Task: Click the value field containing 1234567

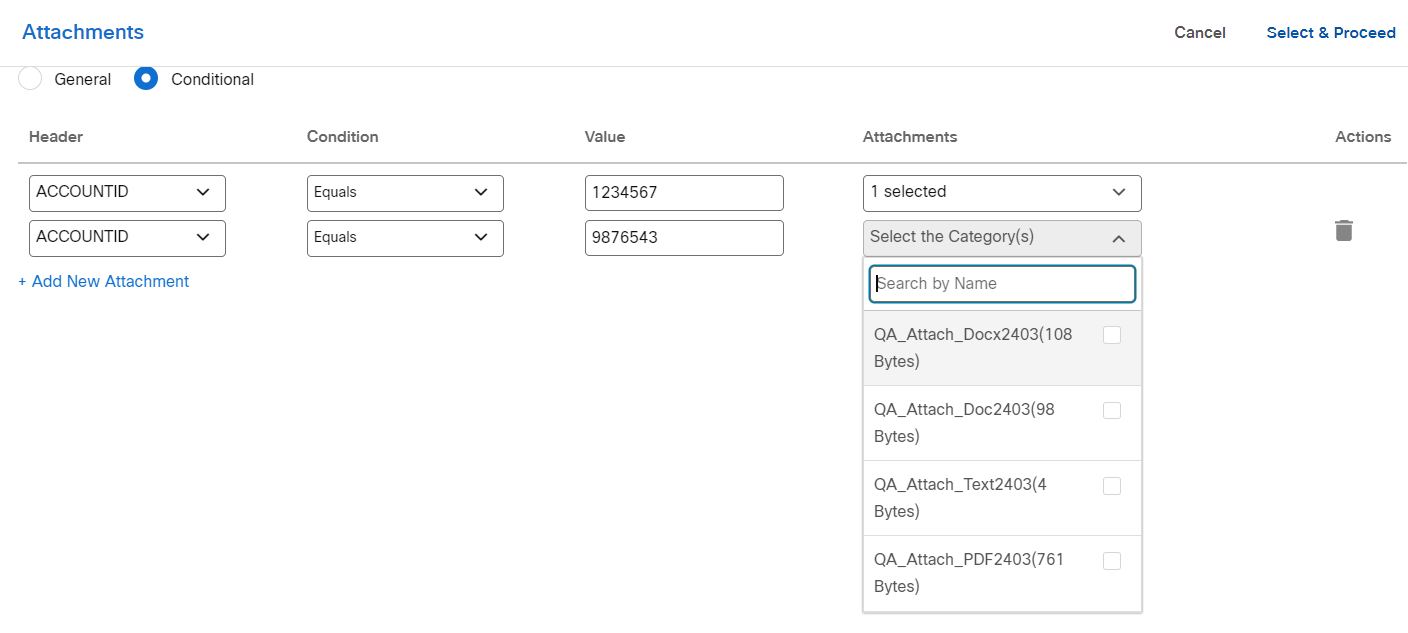Action: (684, 192)
